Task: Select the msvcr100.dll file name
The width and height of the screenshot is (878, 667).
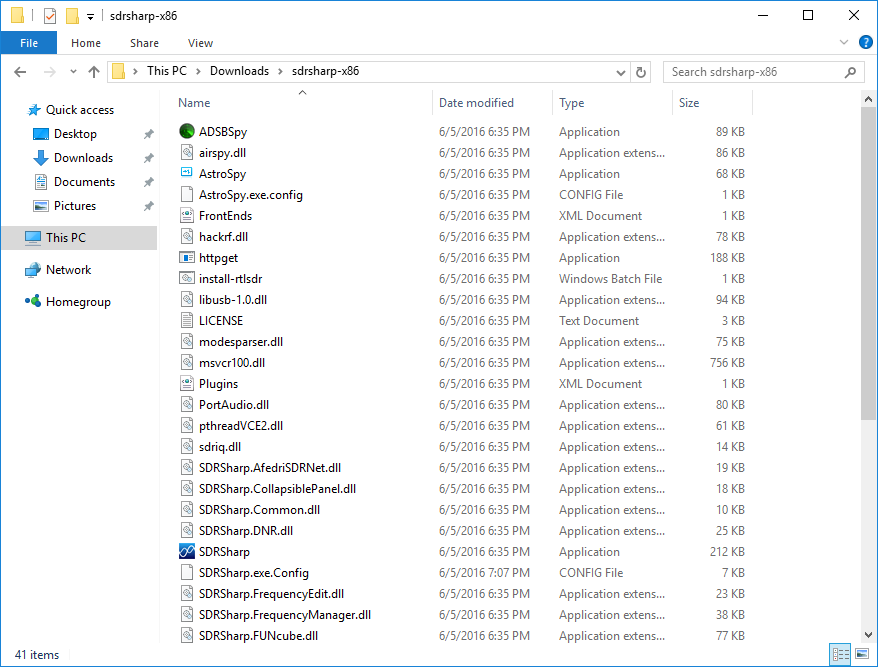Action: (232, 363)
